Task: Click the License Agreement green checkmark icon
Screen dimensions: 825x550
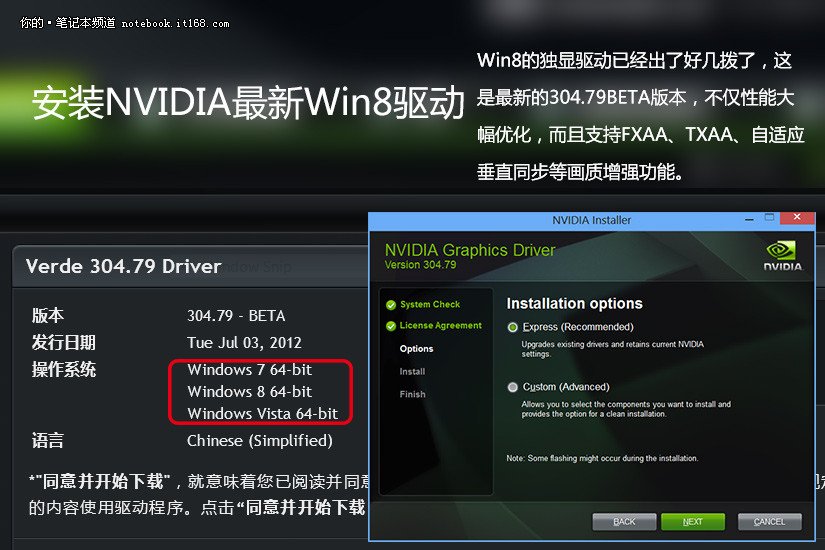Action: (x=391, y=326)
